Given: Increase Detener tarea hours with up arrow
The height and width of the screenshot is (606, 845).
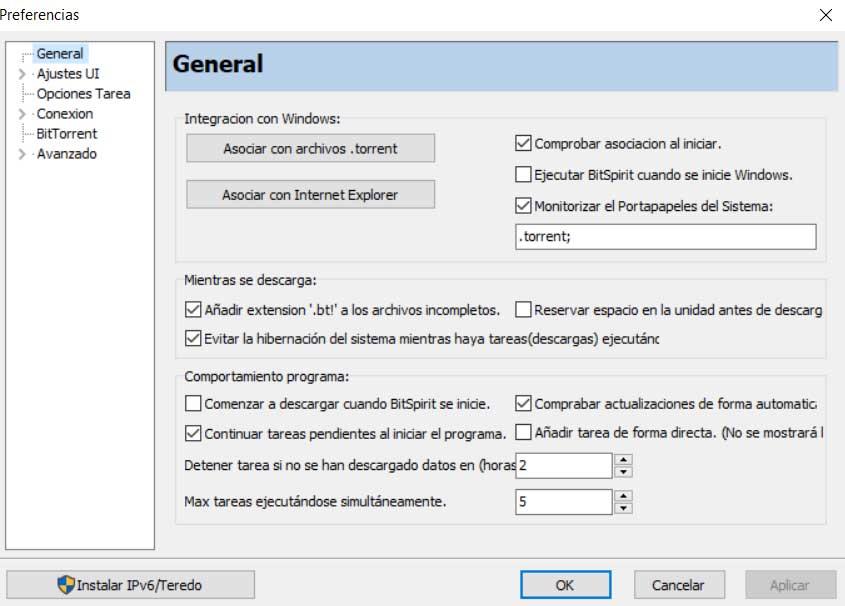Looking at the screenshot, I should (624, 459).
